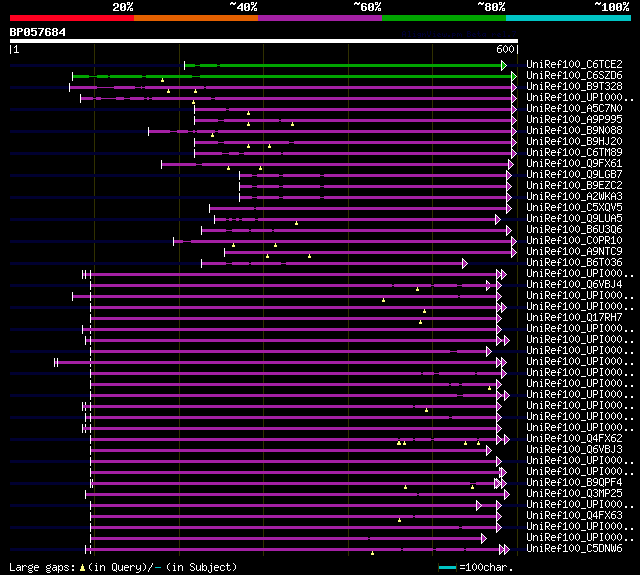The image size is (640, 575).
Task: Open the UniRef100_C6SZD6 hit label
Action: coord(574,75)
